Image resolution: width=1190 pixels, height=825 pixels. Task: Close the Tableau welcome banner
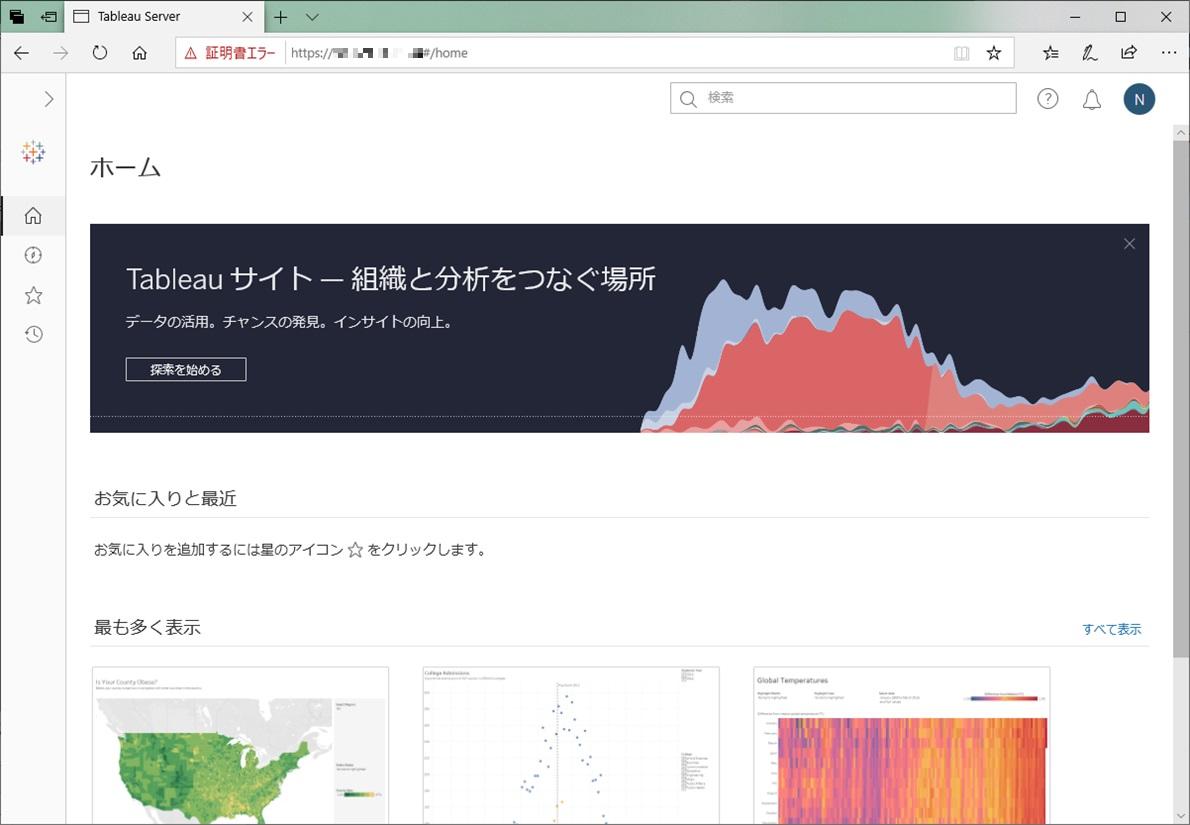(x=1129, y=244)
